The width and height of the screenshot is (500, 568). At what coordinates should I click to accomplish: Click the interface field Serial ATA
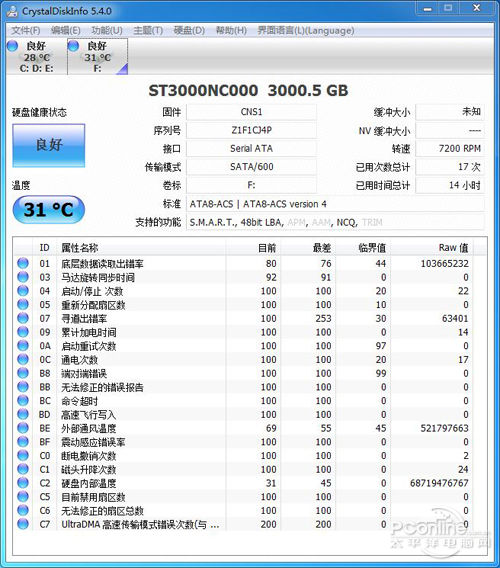(251, 149)
